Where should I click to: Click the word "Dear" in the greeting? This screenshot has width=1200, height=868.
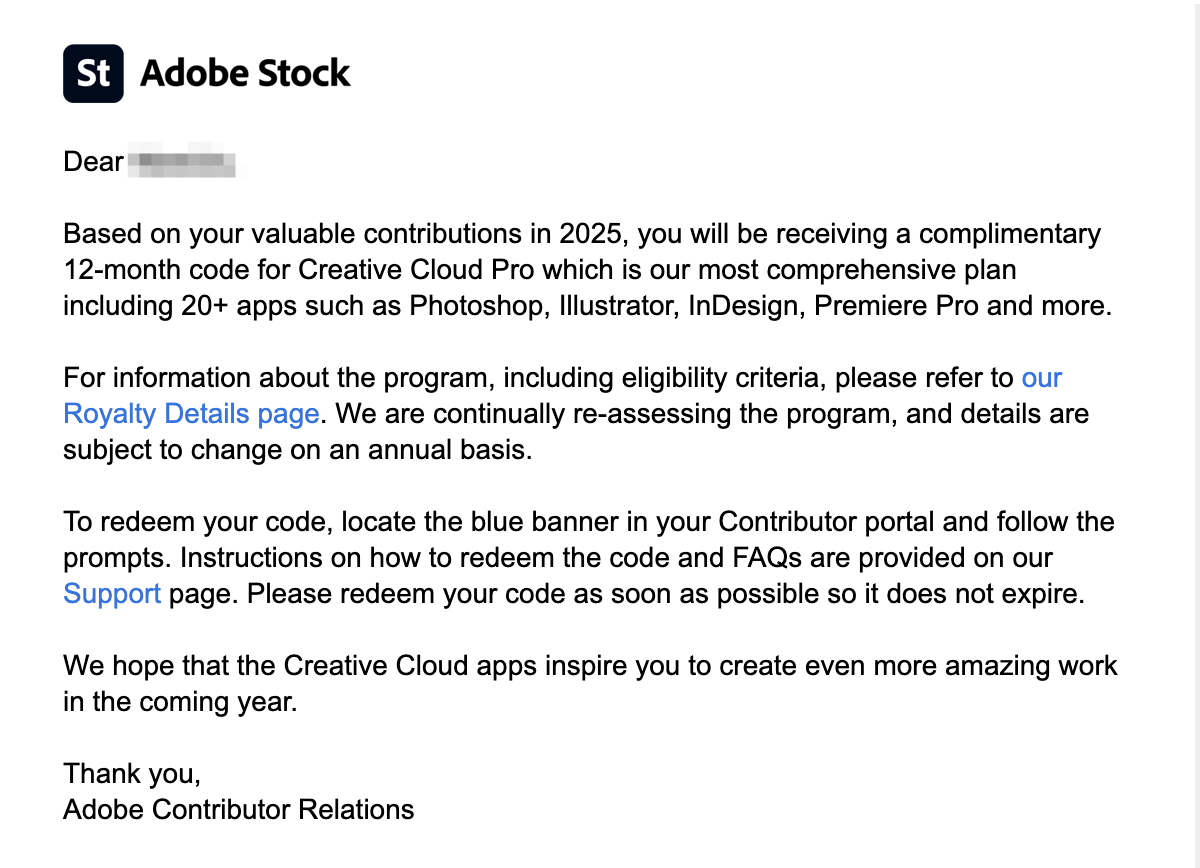pyautogui.click(x=93, y=162)
